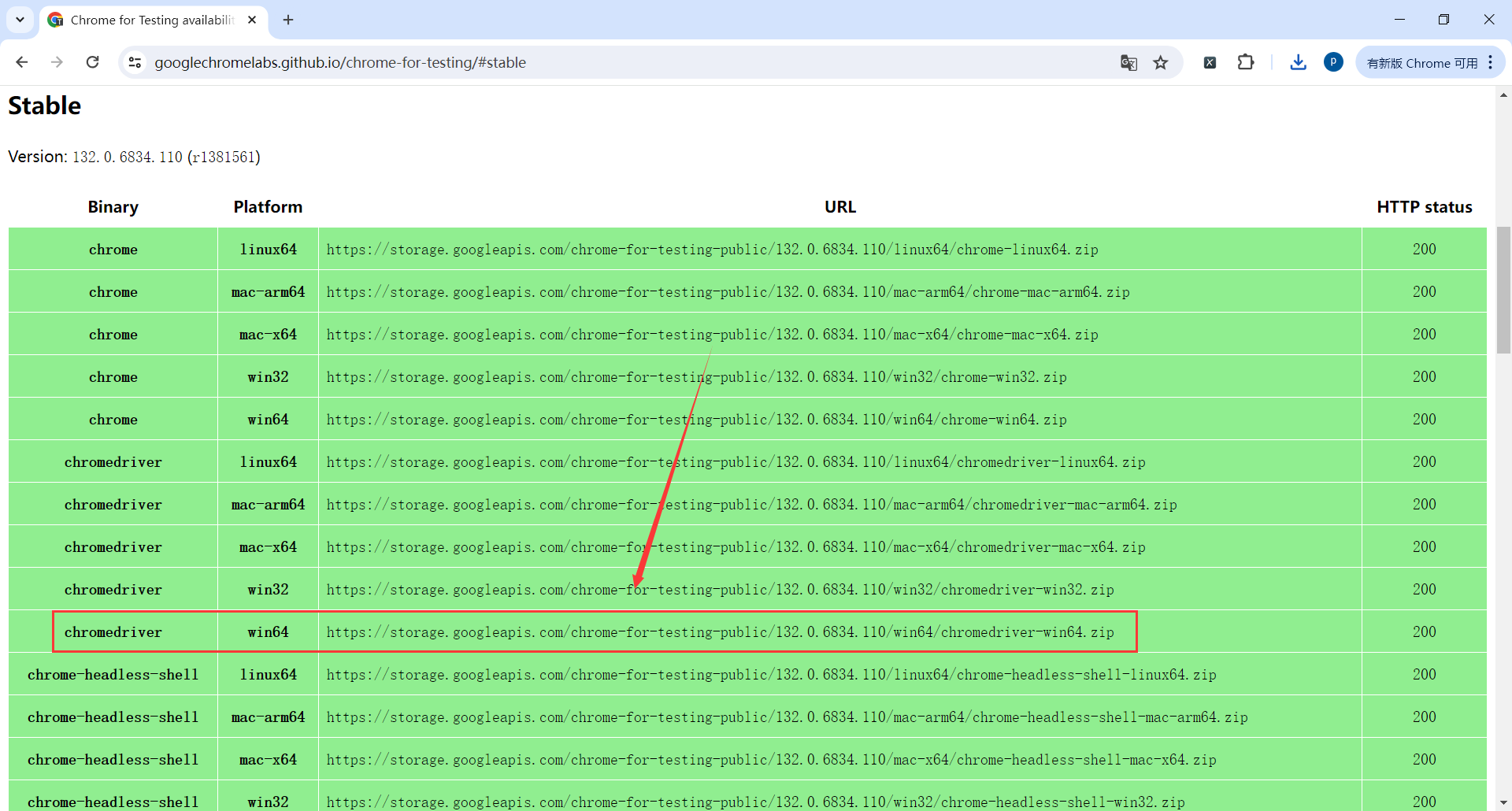Image resolution: width=1512 pixels, height=811 pixels.
Task: Click 200 status in chromedriver win64 row
Action: pyautogui.click(x=1425, y=632)
